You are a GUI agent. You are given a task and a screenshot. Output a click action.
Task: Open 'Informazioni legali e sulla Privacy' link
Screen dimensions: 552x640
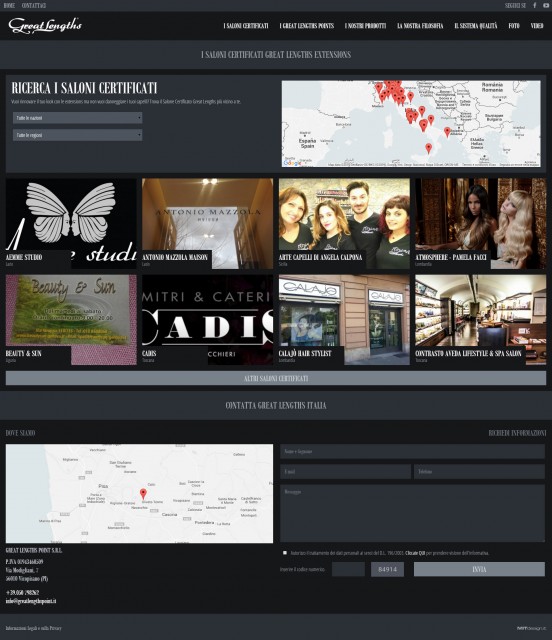[x=33, y=628]
